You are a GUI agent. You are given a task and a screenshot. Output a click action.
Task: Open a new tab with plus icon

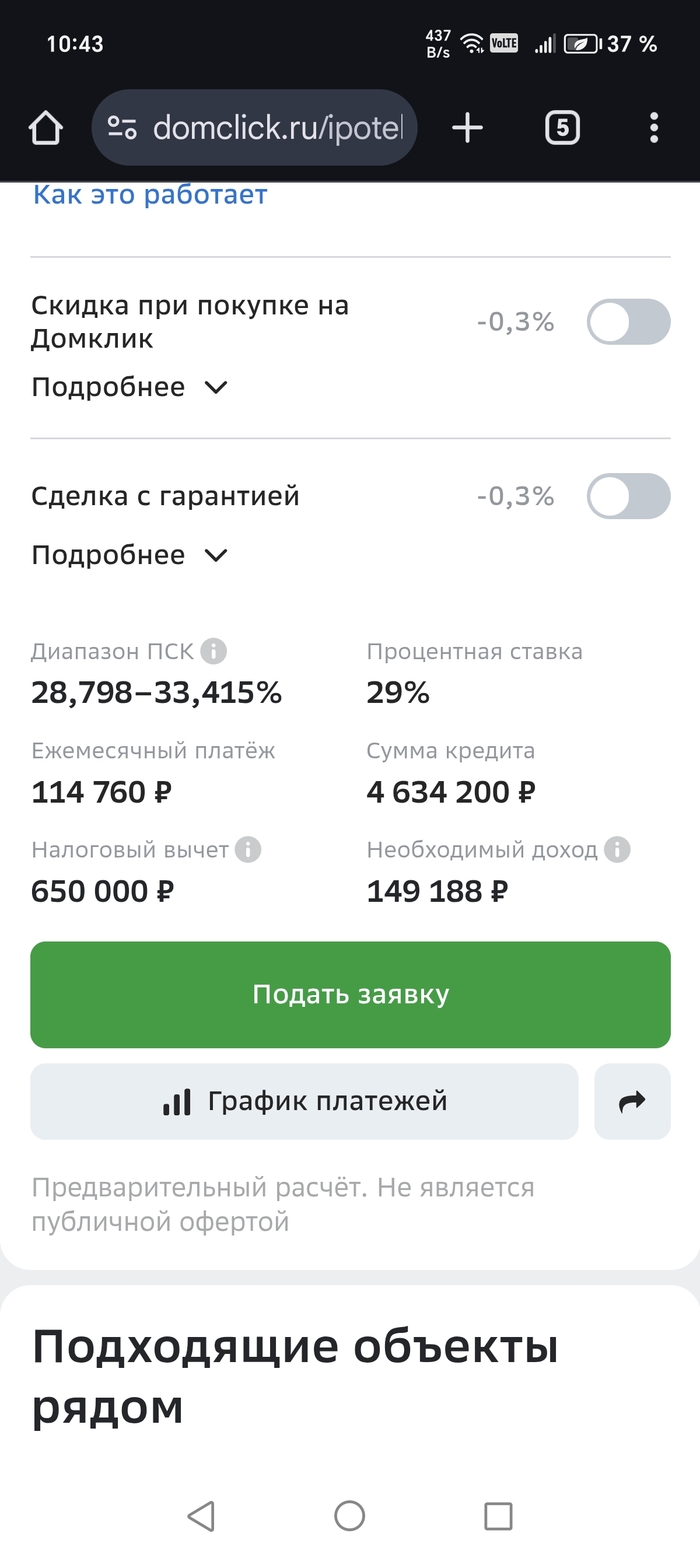coord(467,128)
